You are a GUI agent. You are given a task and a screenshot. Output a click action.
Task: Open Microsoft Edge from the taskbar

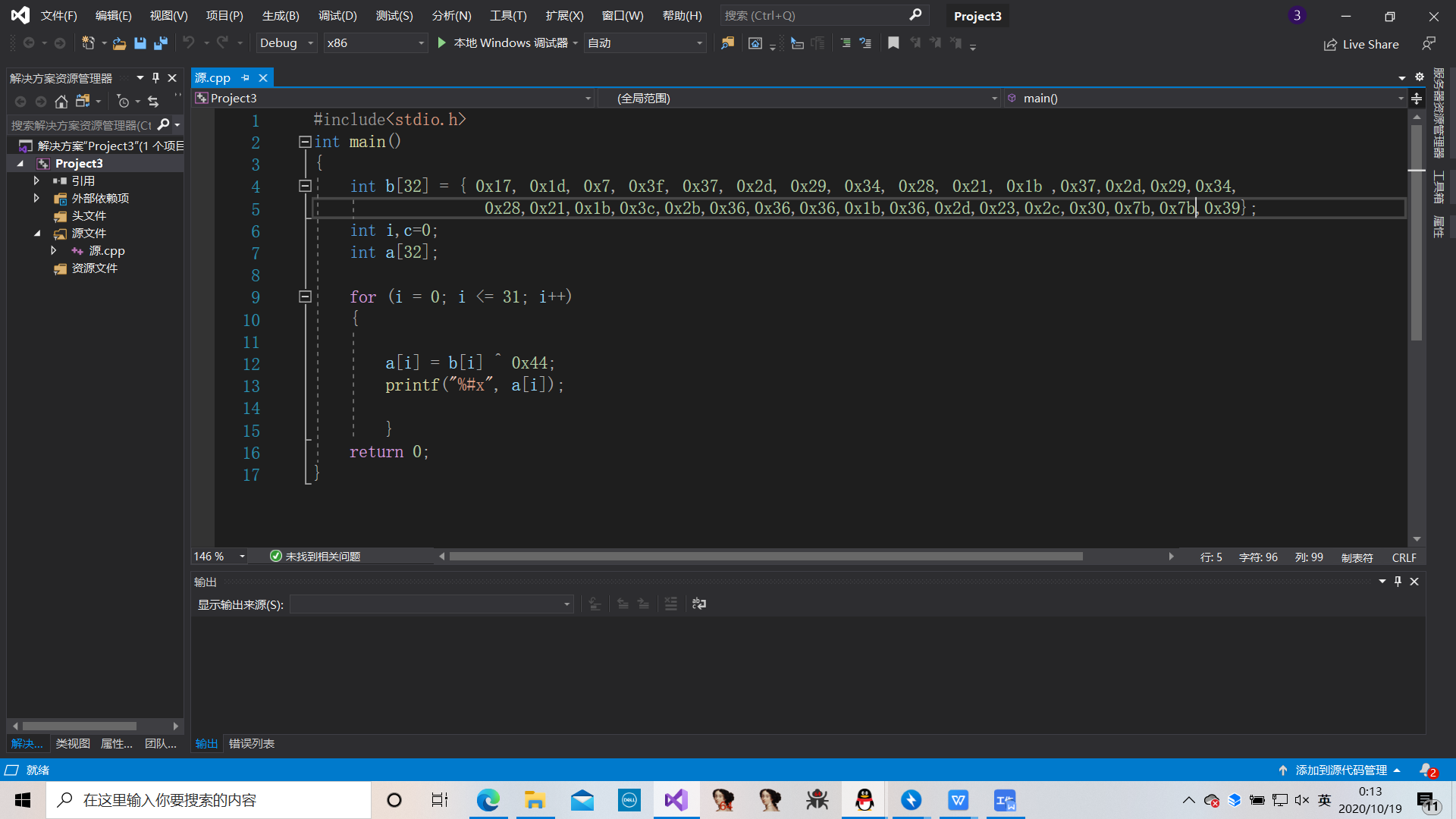tap(488, 800)
